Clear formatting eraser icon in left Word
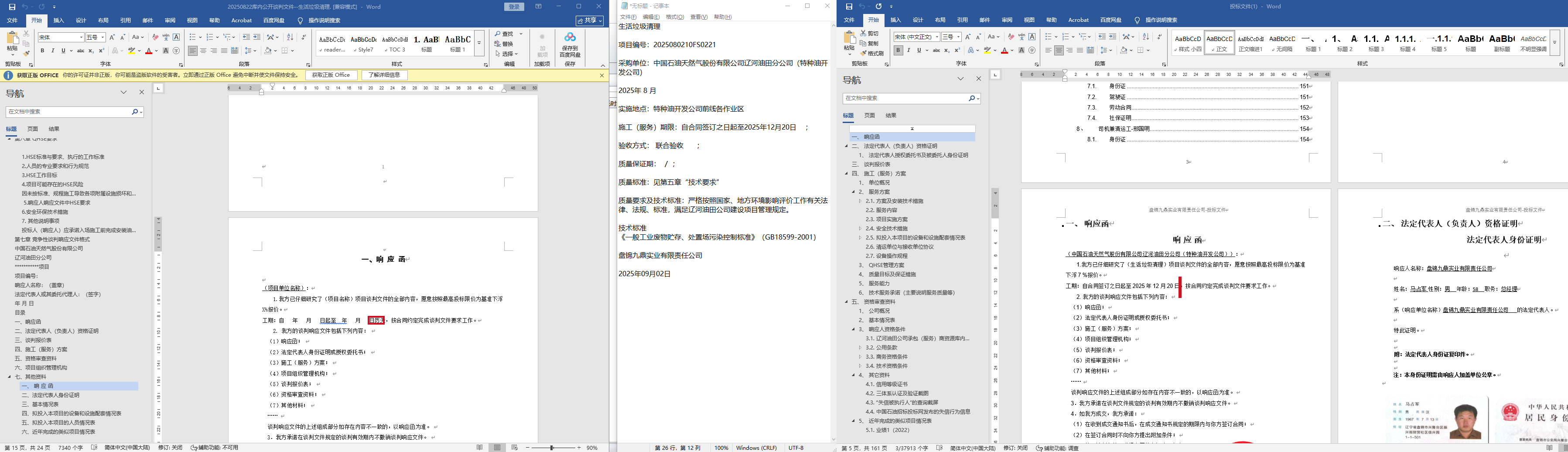Image resolution: width=1568 pixels, height=452 pixels. (155, 37)
